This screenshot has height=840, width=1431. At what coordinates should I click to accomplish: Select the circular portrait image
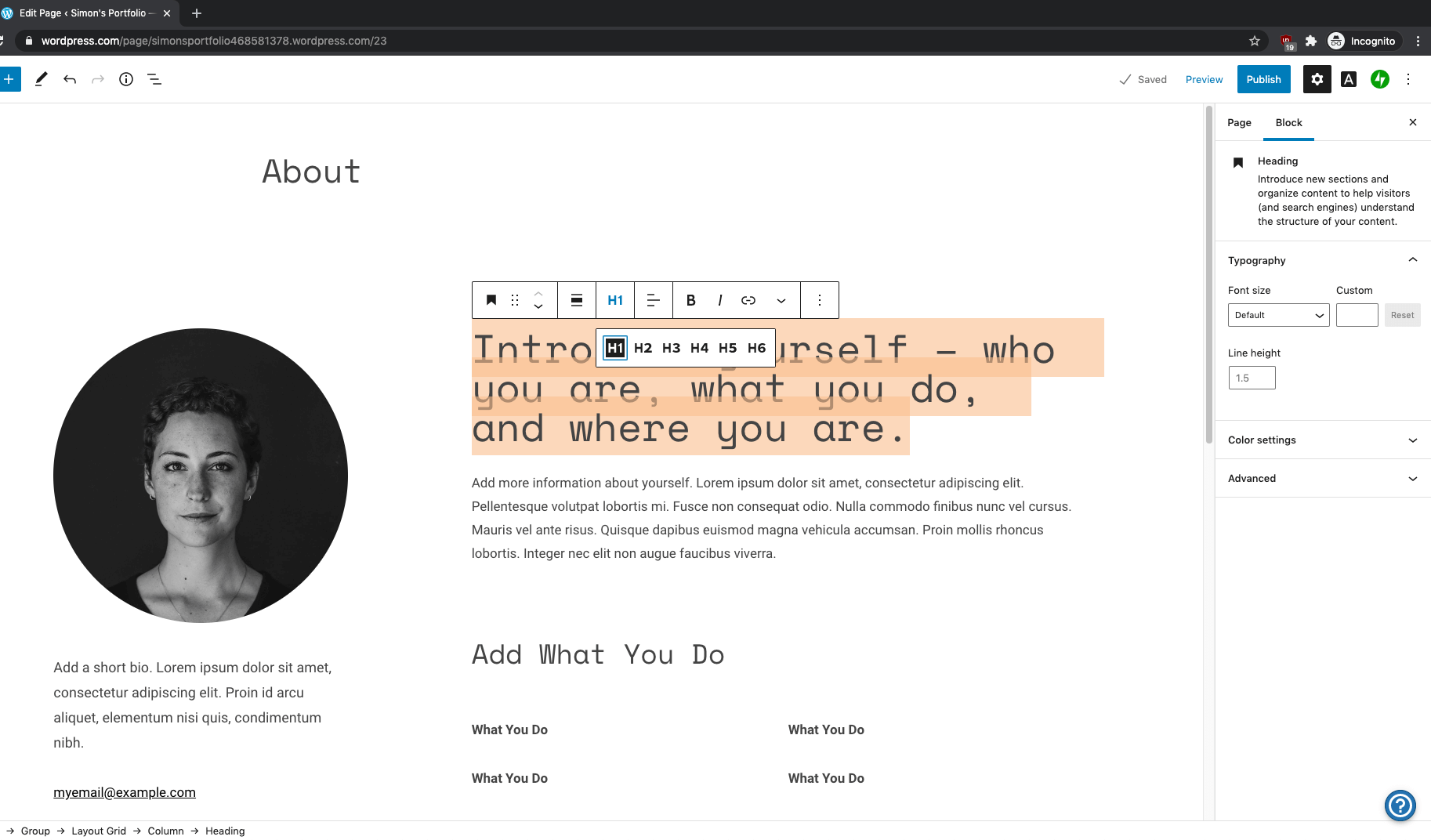pos(201,476)
